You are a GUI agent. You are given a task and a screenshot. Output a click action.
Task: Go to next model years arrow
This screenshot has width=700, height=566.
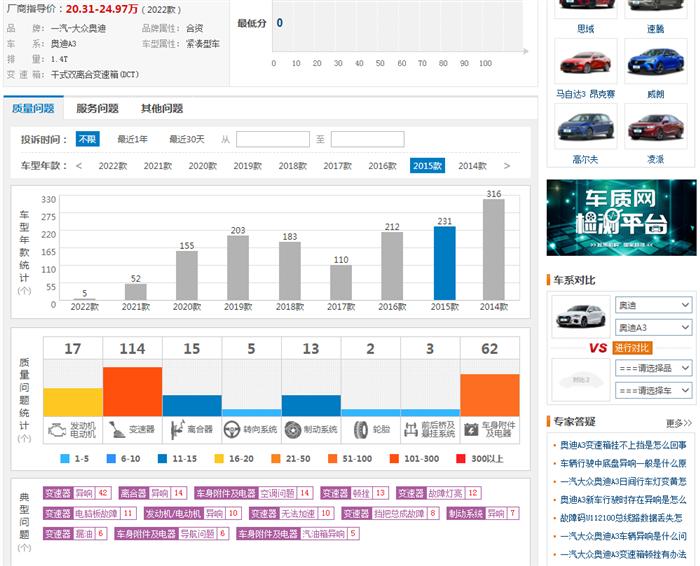(x=507, y=166)
